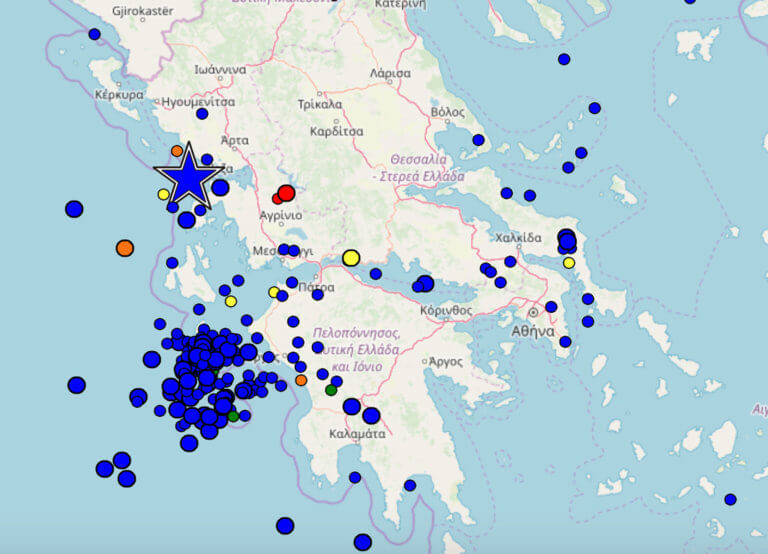Click the Τρίκαλα city label

coord(320,103)
